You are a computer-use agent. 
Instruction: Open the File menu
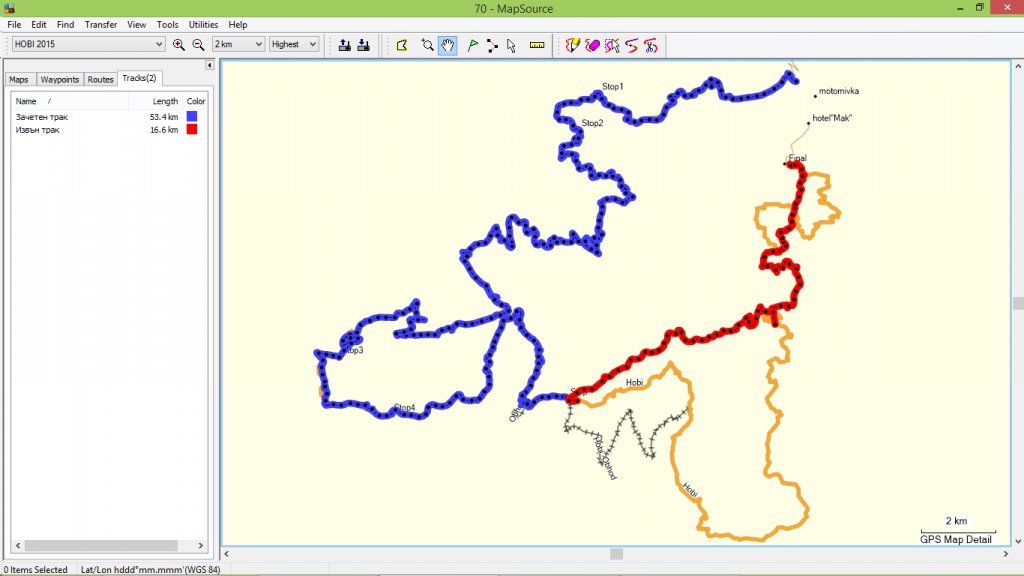(14, 24)
